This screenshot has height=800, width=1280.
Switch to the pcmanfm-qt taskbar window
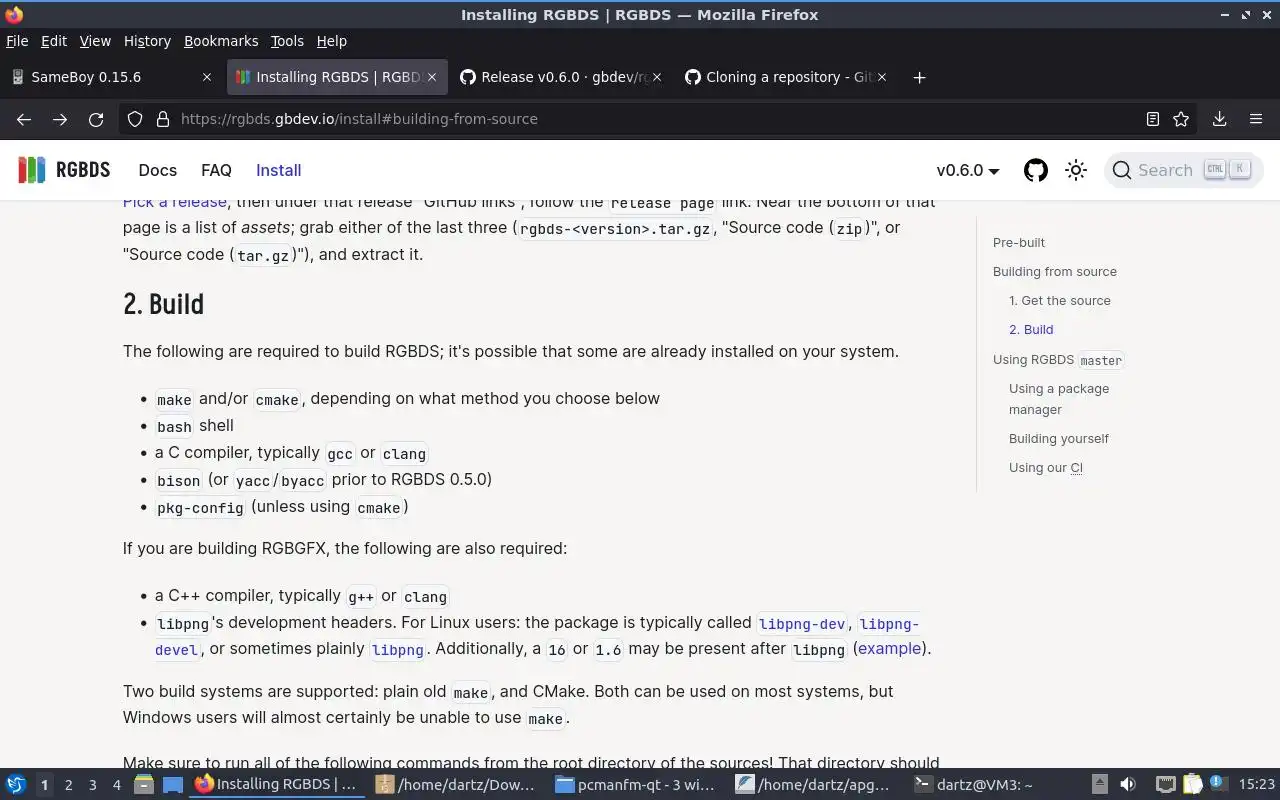(636, 785)
